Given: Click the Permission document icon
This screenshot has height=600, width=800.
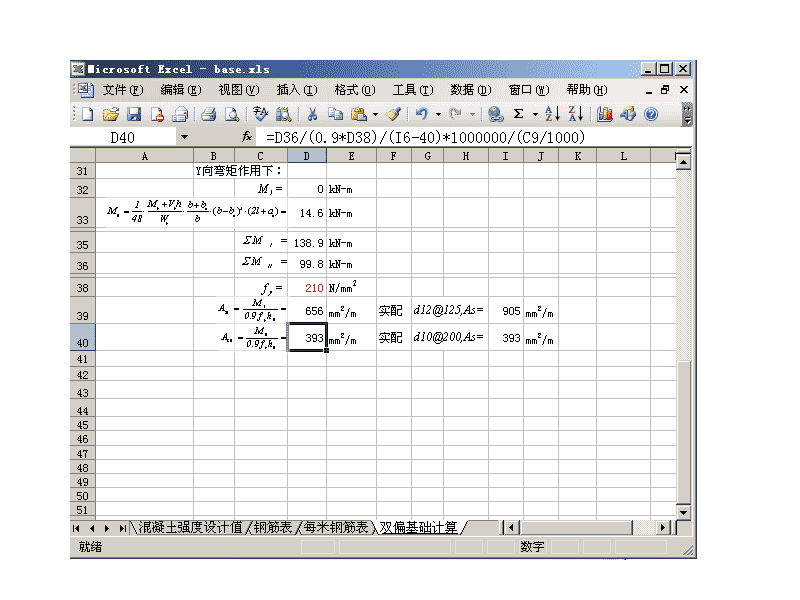Looking at the screenshot, I should coord(157,114).
